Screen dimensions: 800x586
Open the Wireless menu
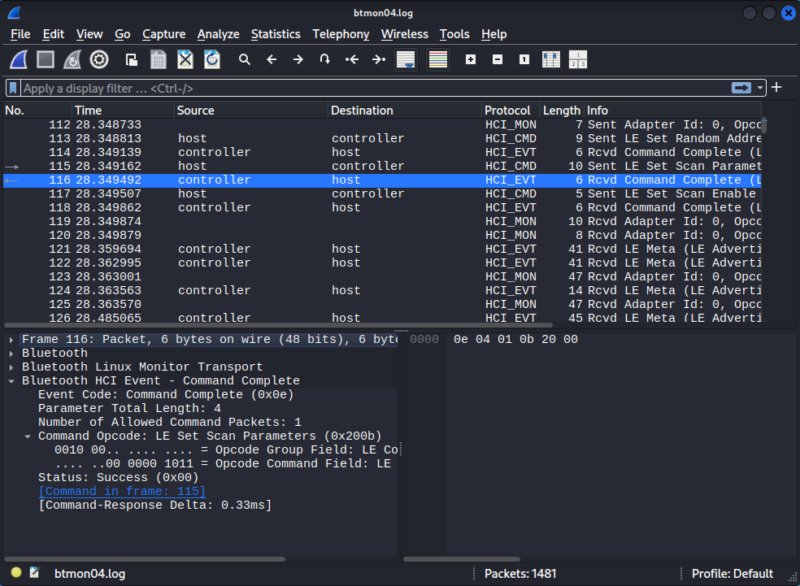click(x=405, y=34)
